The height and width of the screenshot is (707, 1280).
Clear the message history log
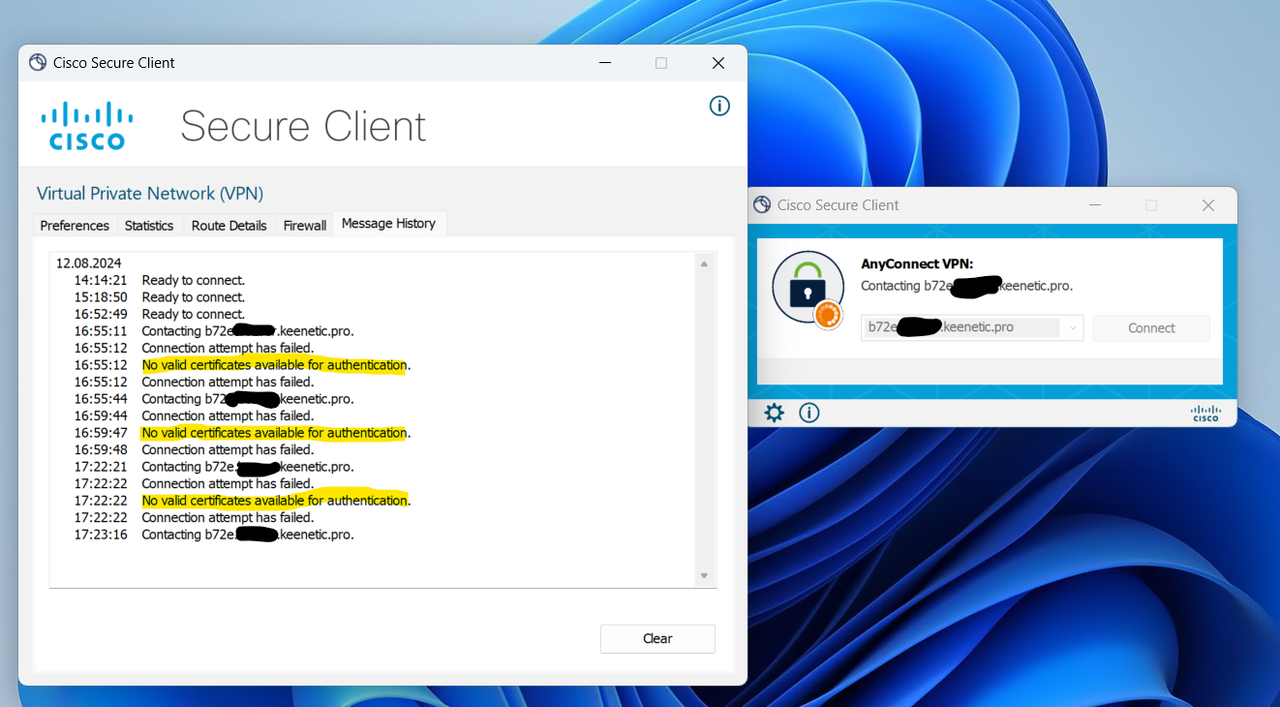pyautogui.click(x=657, y=638)
